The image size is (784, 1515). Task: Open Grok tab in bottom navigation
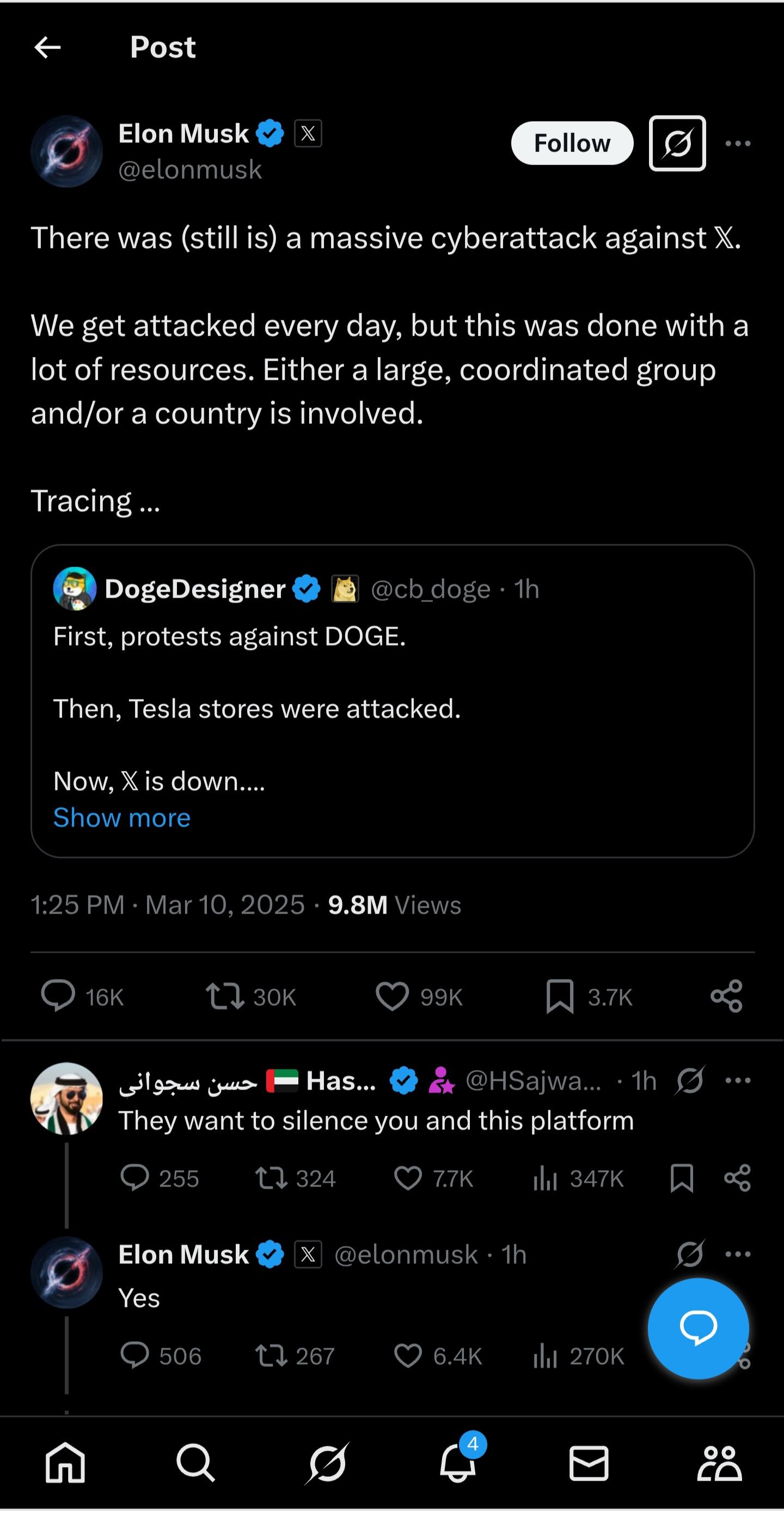point(327,1463)
